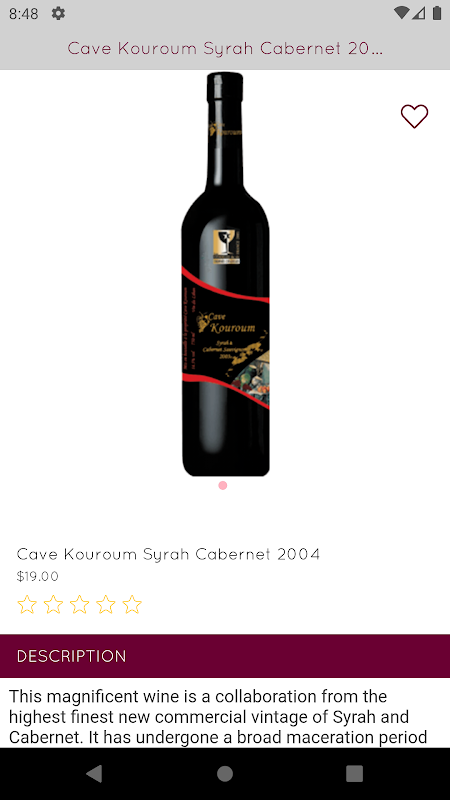
Task: Open recent apps square button
Action: [x=355, y=773]
